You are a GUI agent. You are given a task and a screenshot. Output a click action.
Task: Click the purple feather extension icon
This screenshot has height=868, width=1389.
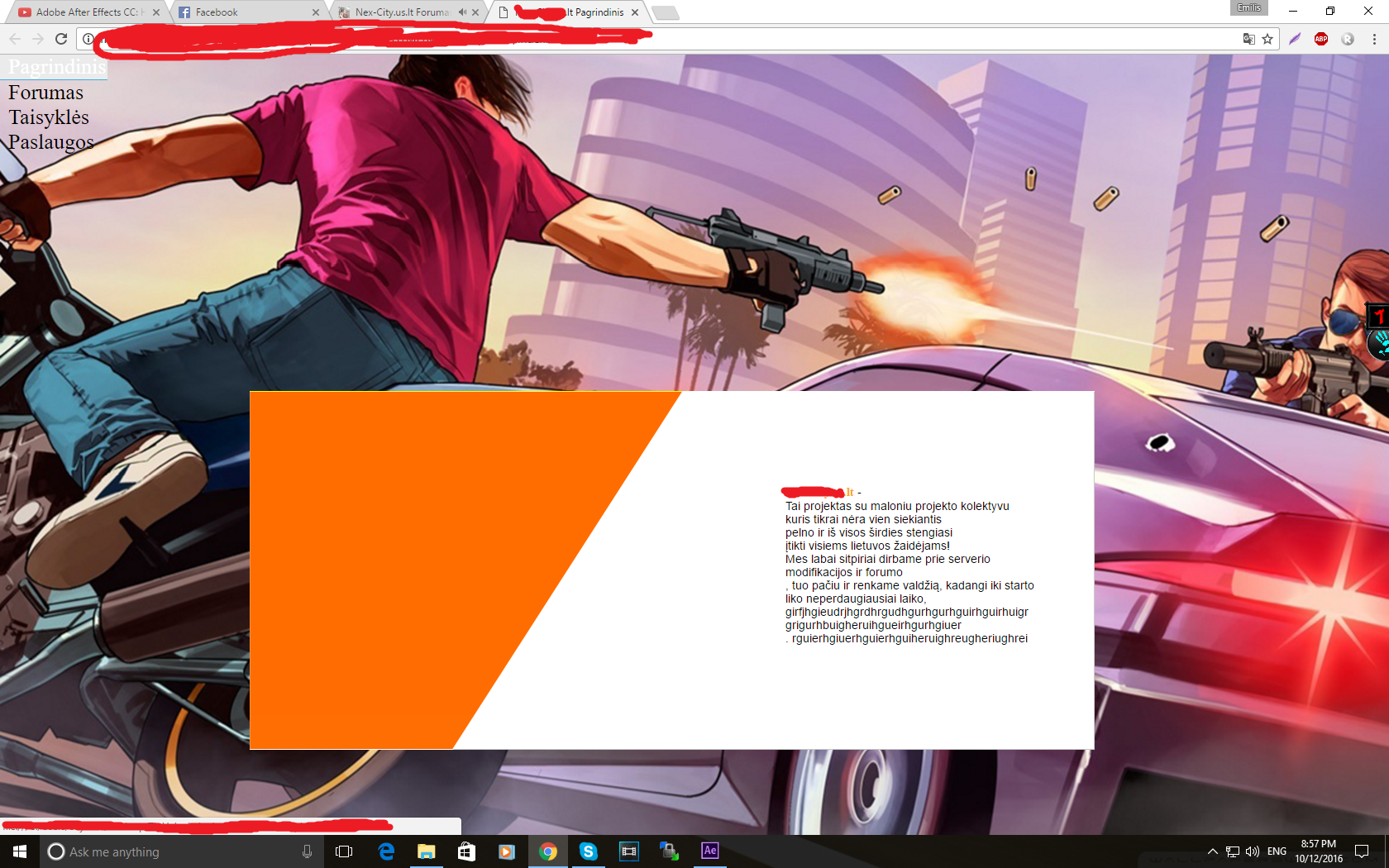point(1295,39)
